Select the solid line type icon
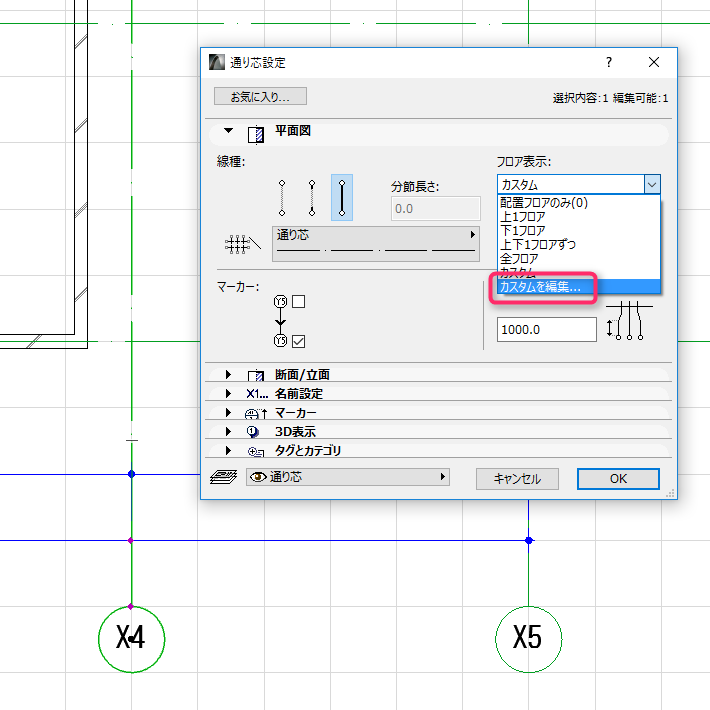710x710 pixels. (x=342, y=197)
